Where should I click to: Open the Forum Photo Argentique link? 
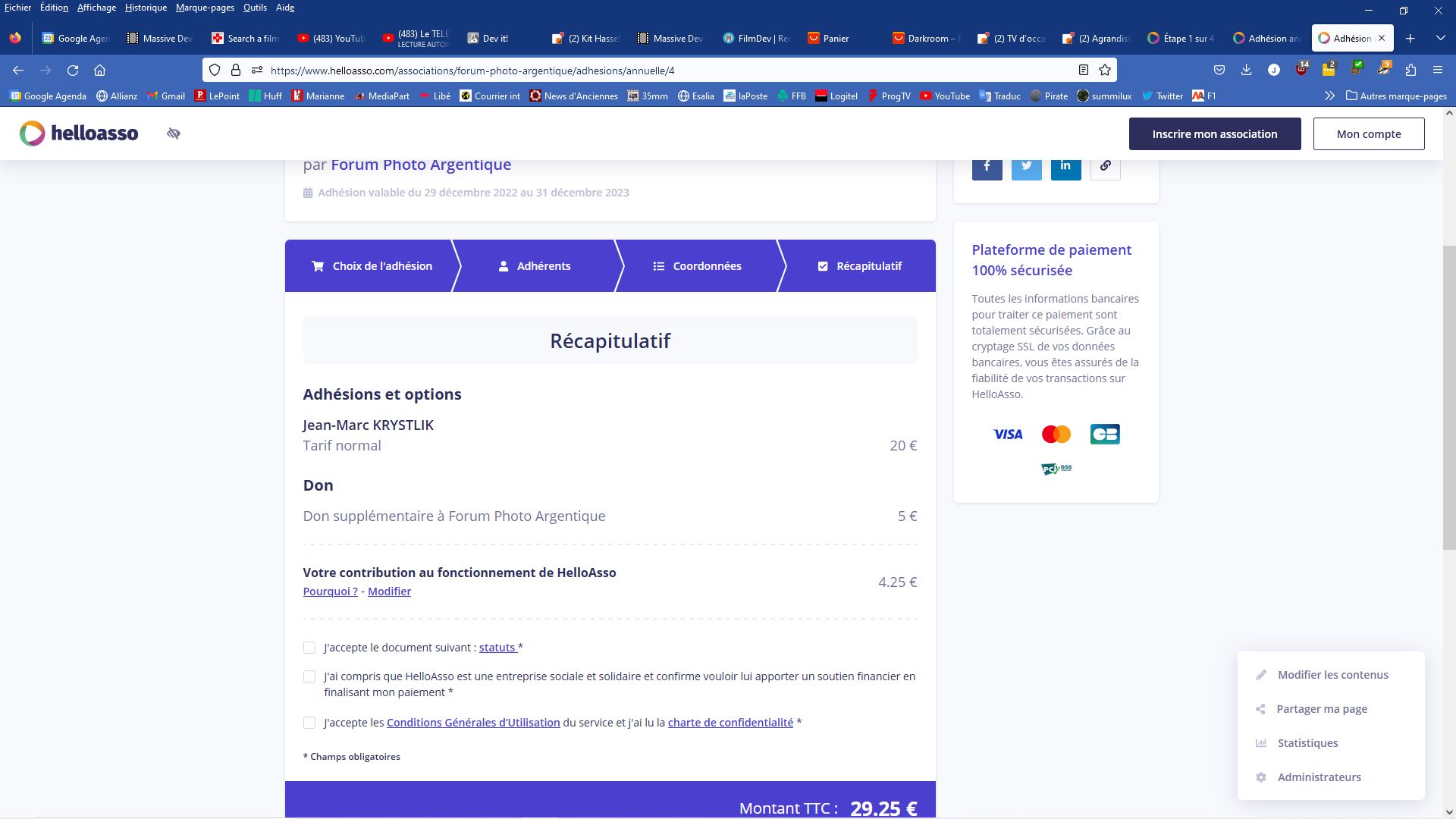pyautogui.click(x=421, y=165)
